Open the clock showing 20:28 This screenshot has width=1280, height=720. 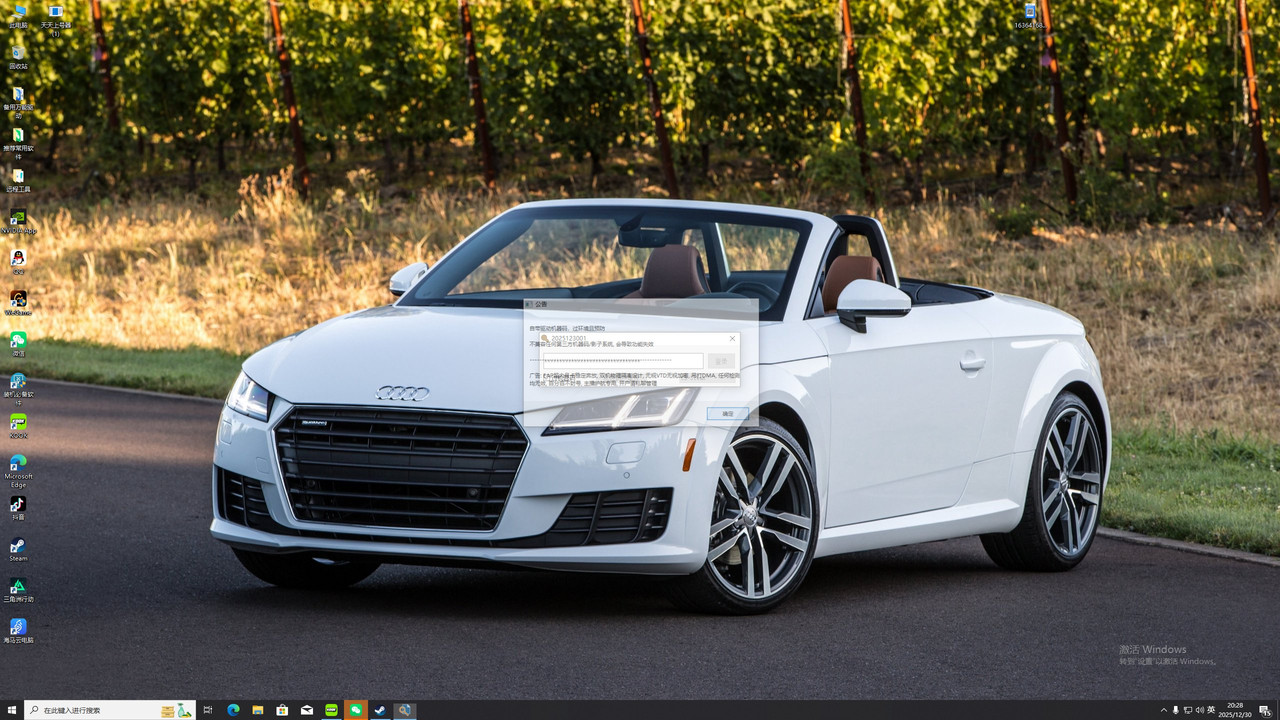tap(1235, 710)
